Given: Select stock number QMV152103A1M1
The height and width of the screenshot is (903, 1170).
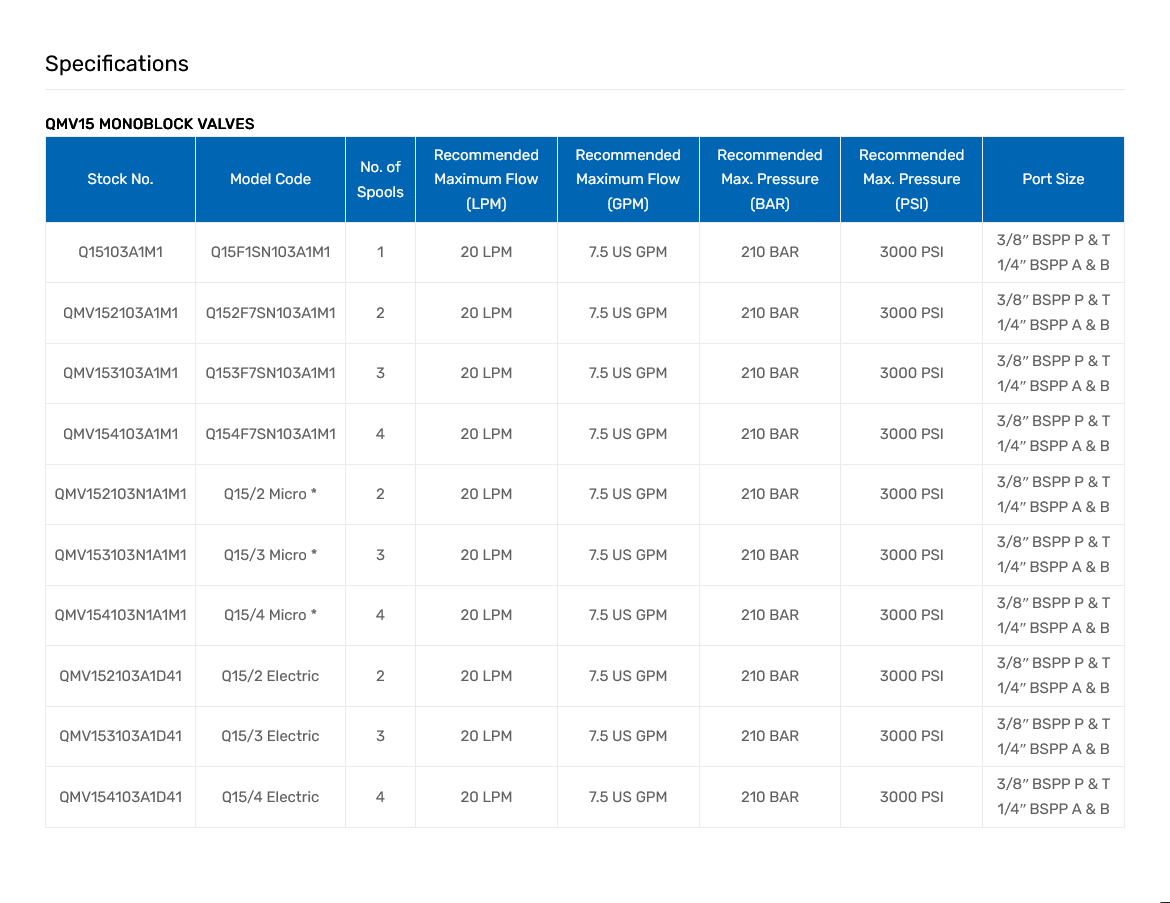Looking at the screenshot, I should 120,313.
